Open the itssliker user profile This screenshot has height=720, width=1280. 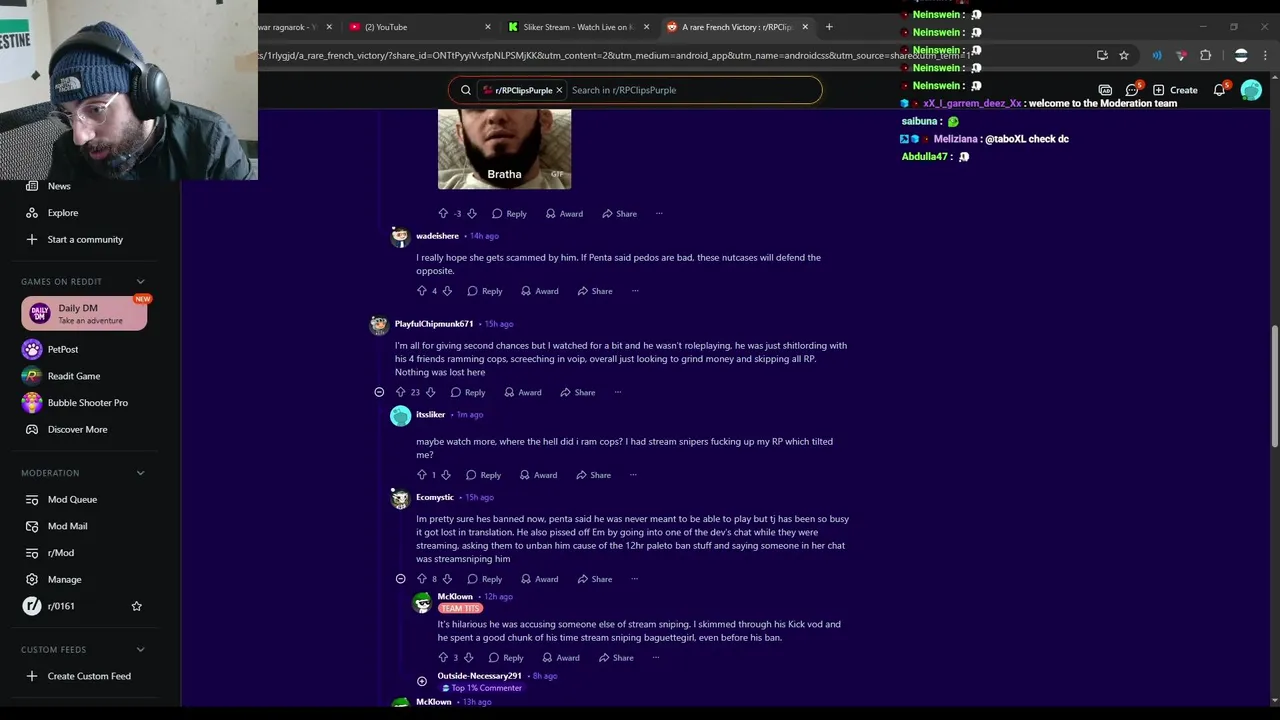(x=431, y=415)
